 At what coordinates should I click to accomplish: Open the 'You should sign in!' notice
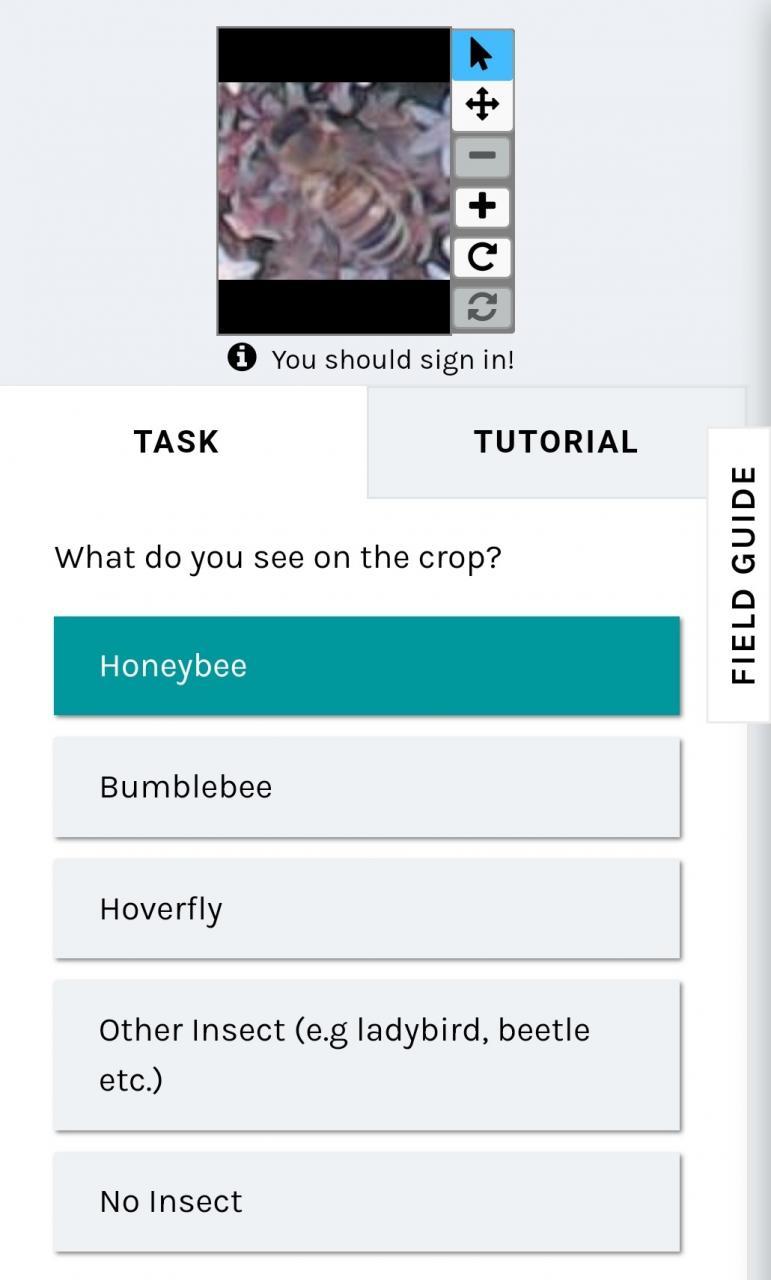coord(393,359)
